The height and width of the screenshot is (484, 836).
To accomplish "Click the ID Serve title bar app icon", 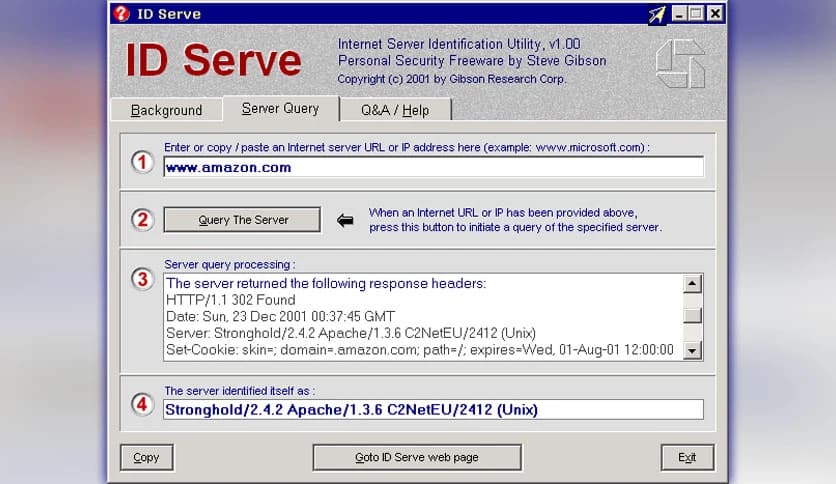I will coord(122,13).
